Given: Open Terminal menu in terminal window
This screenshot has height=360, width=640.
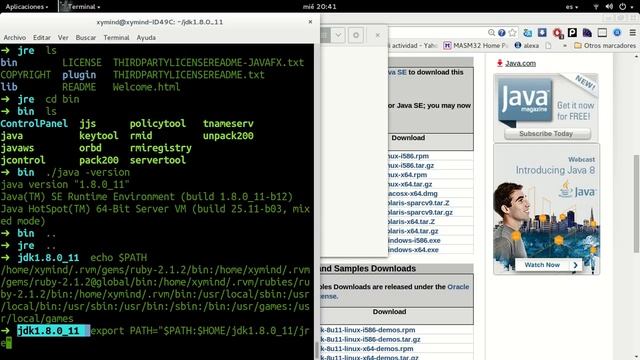Looking at the screenshot, I should (116, 38).
